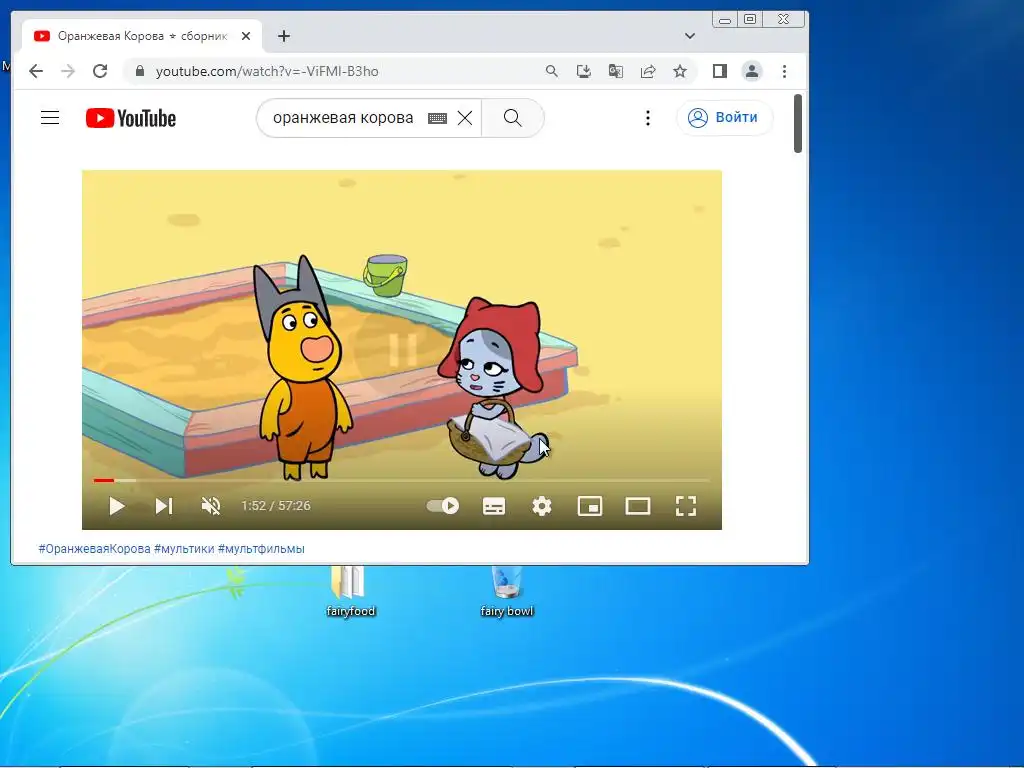1024x768 pixels.
Task: Open the YouTube hamburger guide menu
Action: coord(50,118)
